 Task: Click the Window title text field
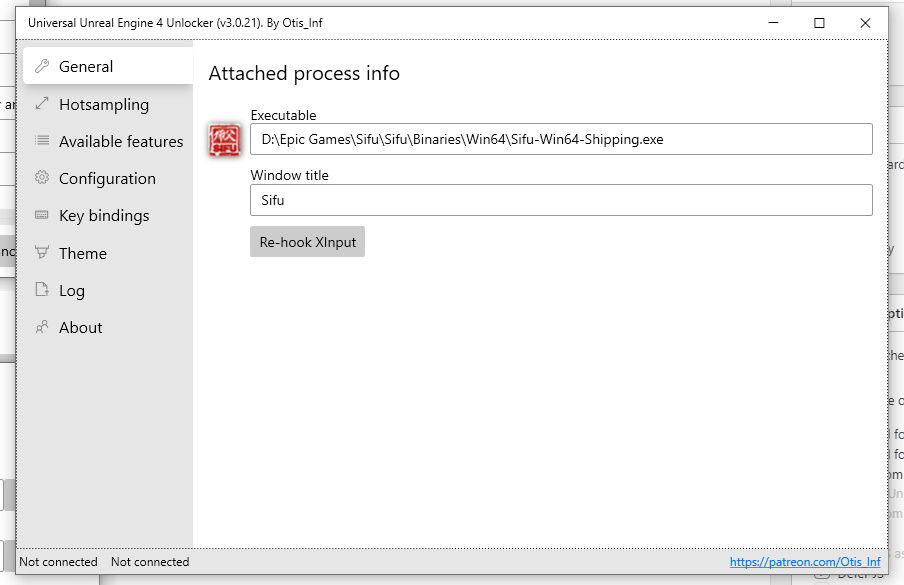[x=560, y=200]
